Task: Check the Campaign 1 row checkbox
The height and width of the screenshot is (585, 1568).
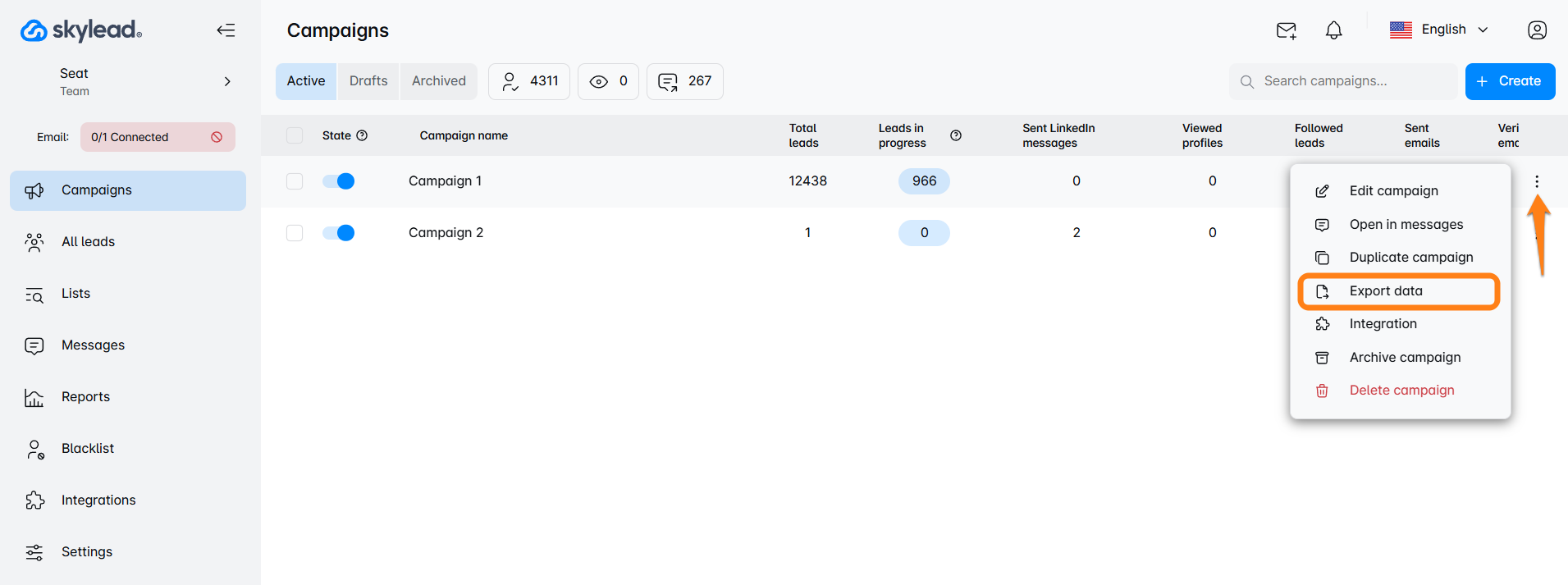Action: click(x=295, y=181)
